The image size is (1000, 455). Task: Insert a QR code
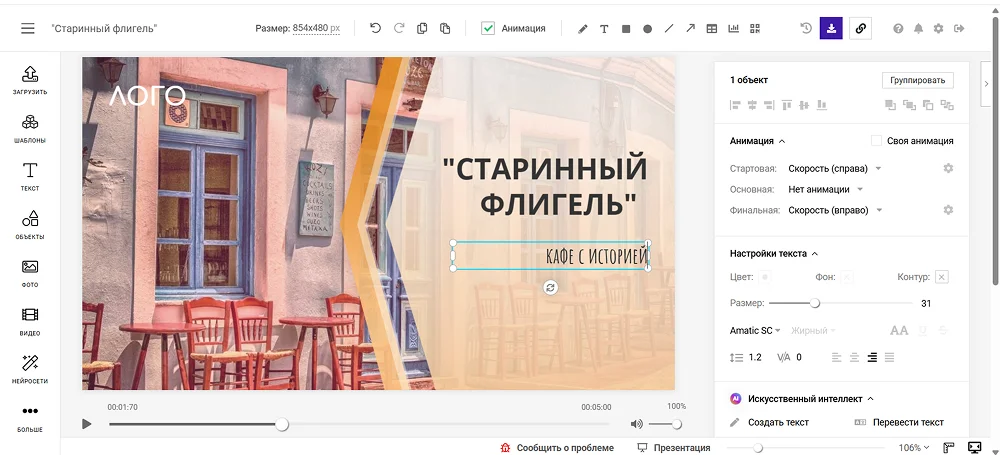pos(755,29)
